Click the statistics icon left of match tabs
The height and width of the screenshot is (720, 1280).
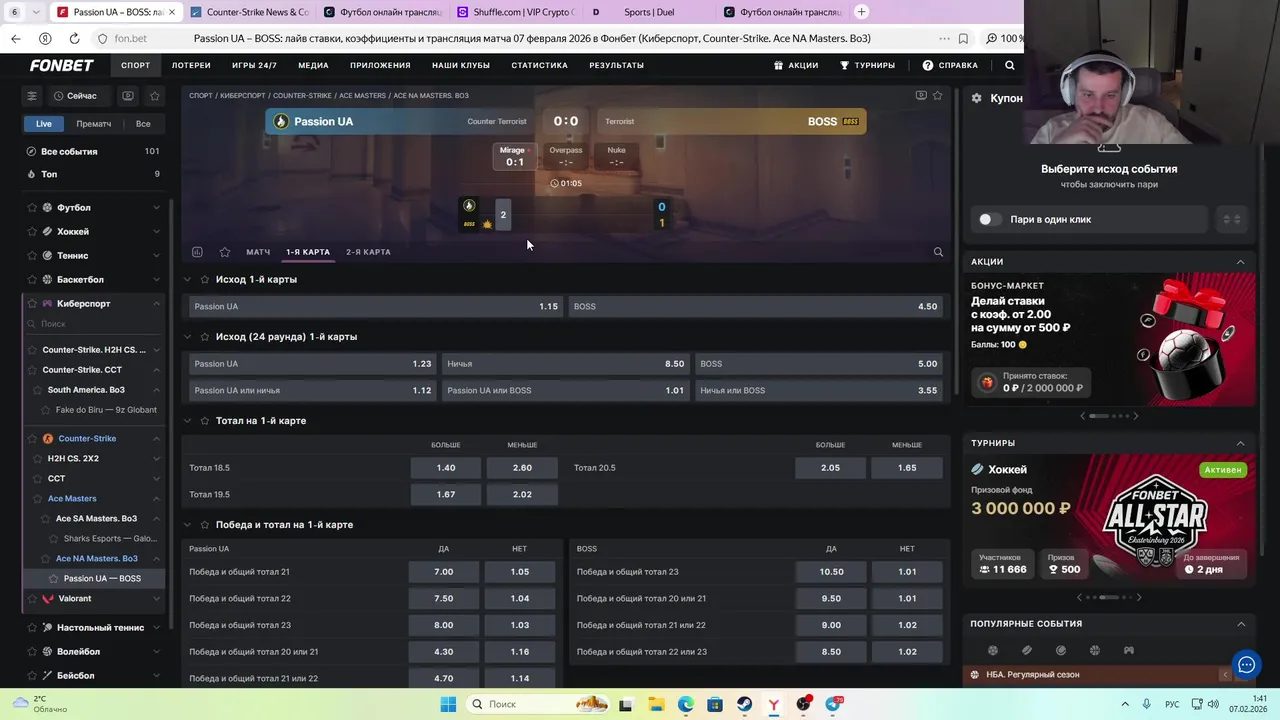point(197,252)
